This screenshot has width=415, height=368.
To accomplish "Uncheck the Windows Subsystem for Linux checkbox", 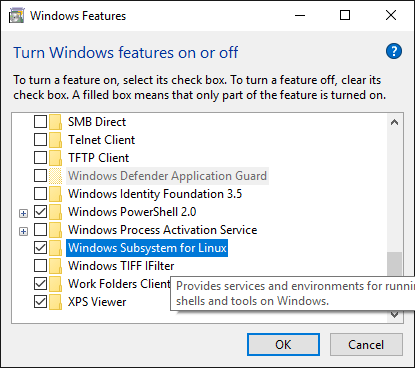I will [x=40, y=248].
